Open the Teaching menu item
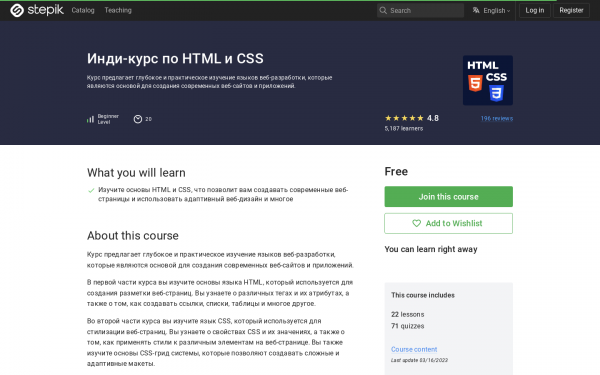The width and height of the screenshot is (600, 375). click(118, 10)
